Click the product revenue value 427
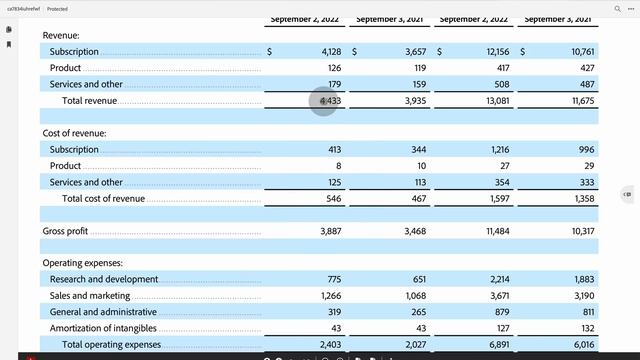The image size is (640, 360). point(587,68)
